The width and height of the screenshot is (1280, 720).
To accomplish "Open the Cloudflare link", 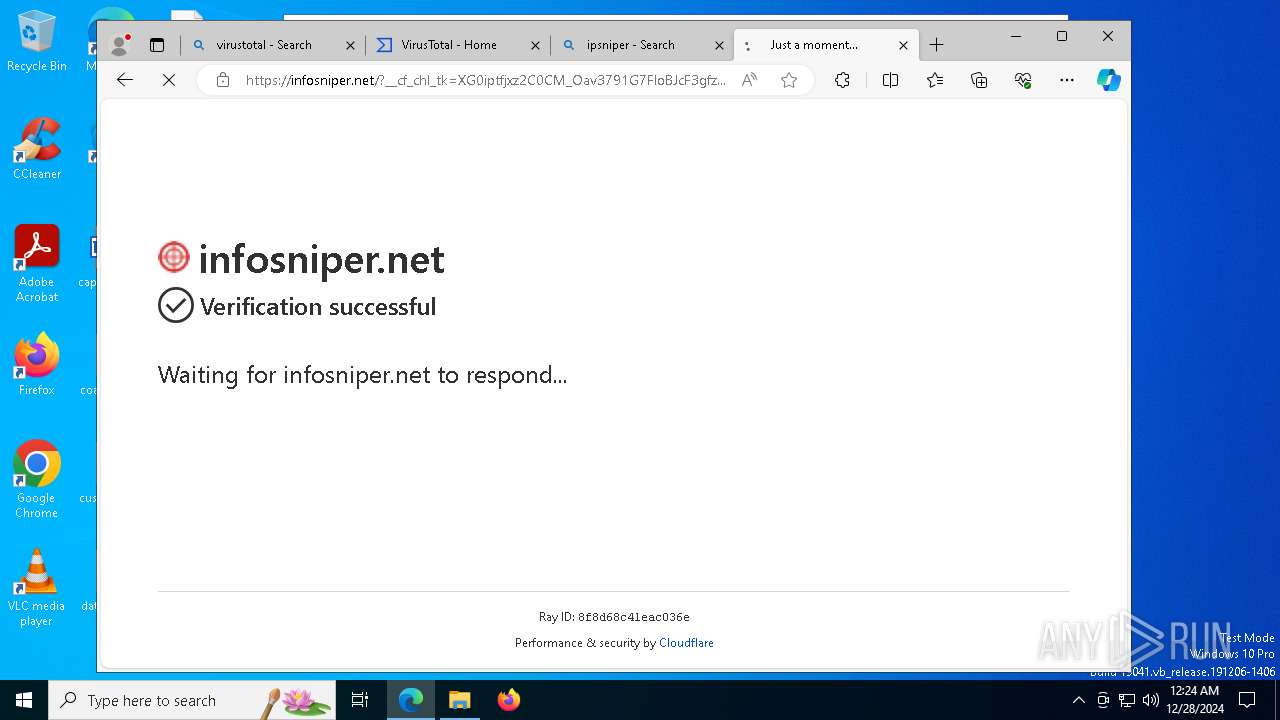I will 686,643.
